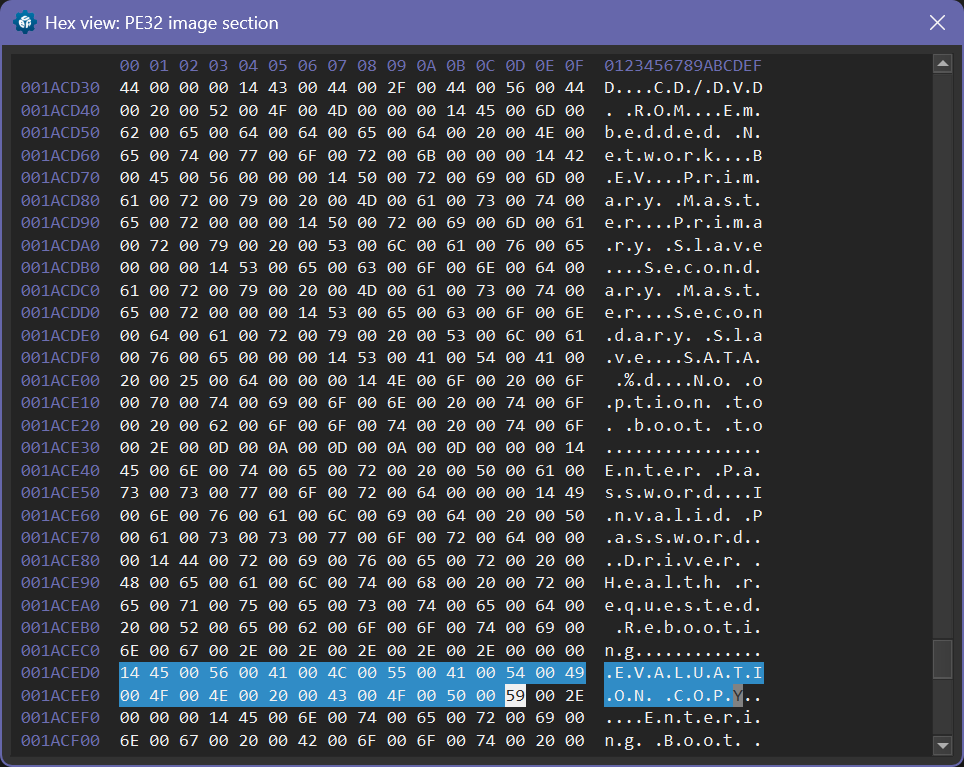Click ASCII text 'H.e.a.l.t.h. .r.'

point(684,582)
